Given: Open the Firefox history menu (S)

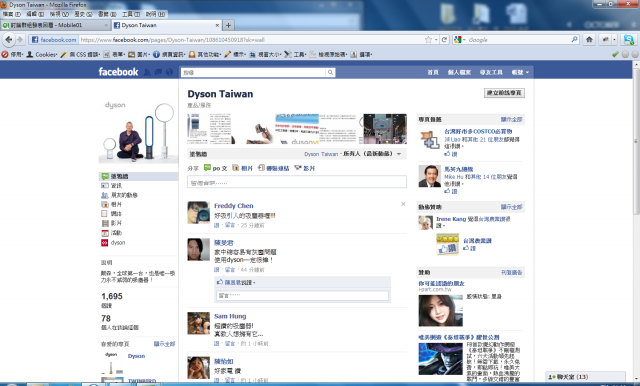Looking at the screenshot, I should (83, 14).
